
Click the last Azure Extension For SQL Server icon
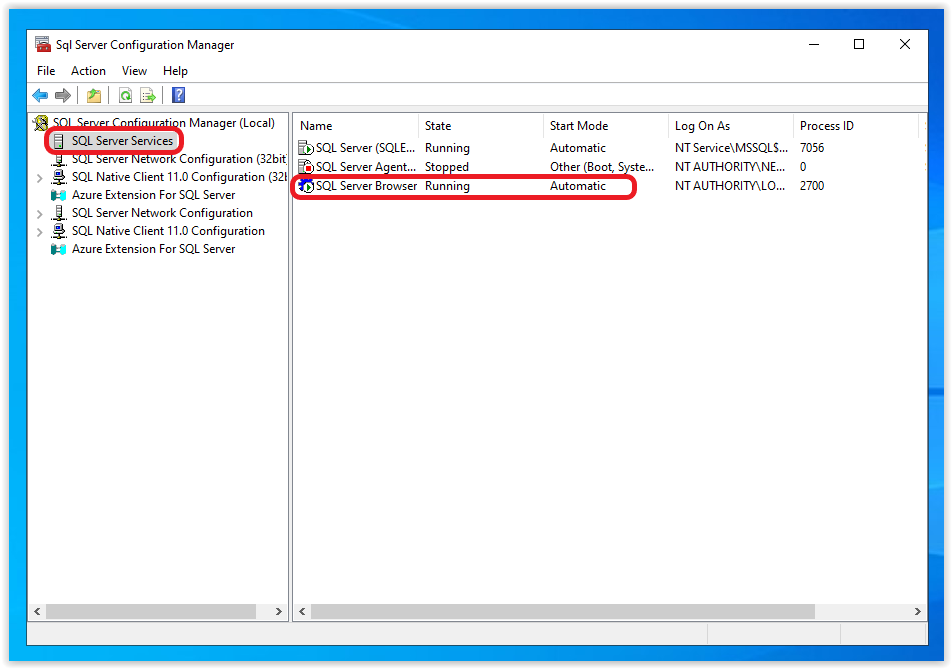coord(58,249)
